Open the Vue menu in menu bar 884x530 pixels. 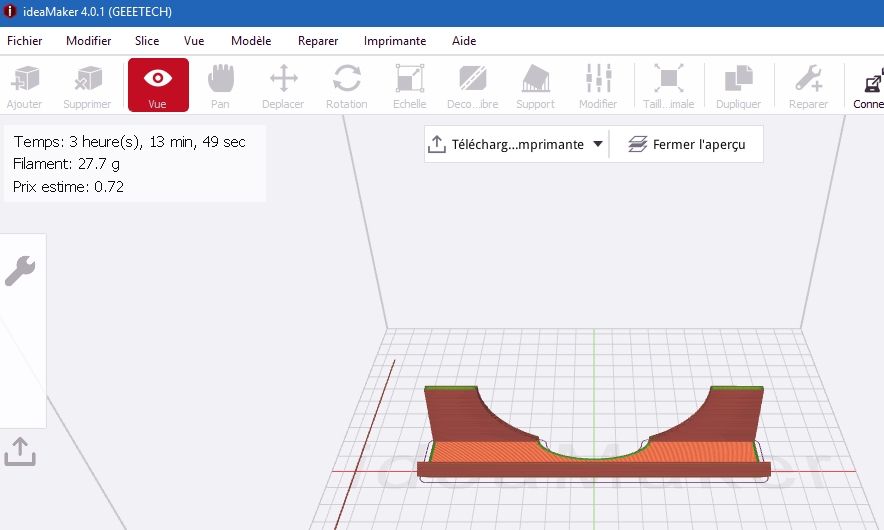194,41
